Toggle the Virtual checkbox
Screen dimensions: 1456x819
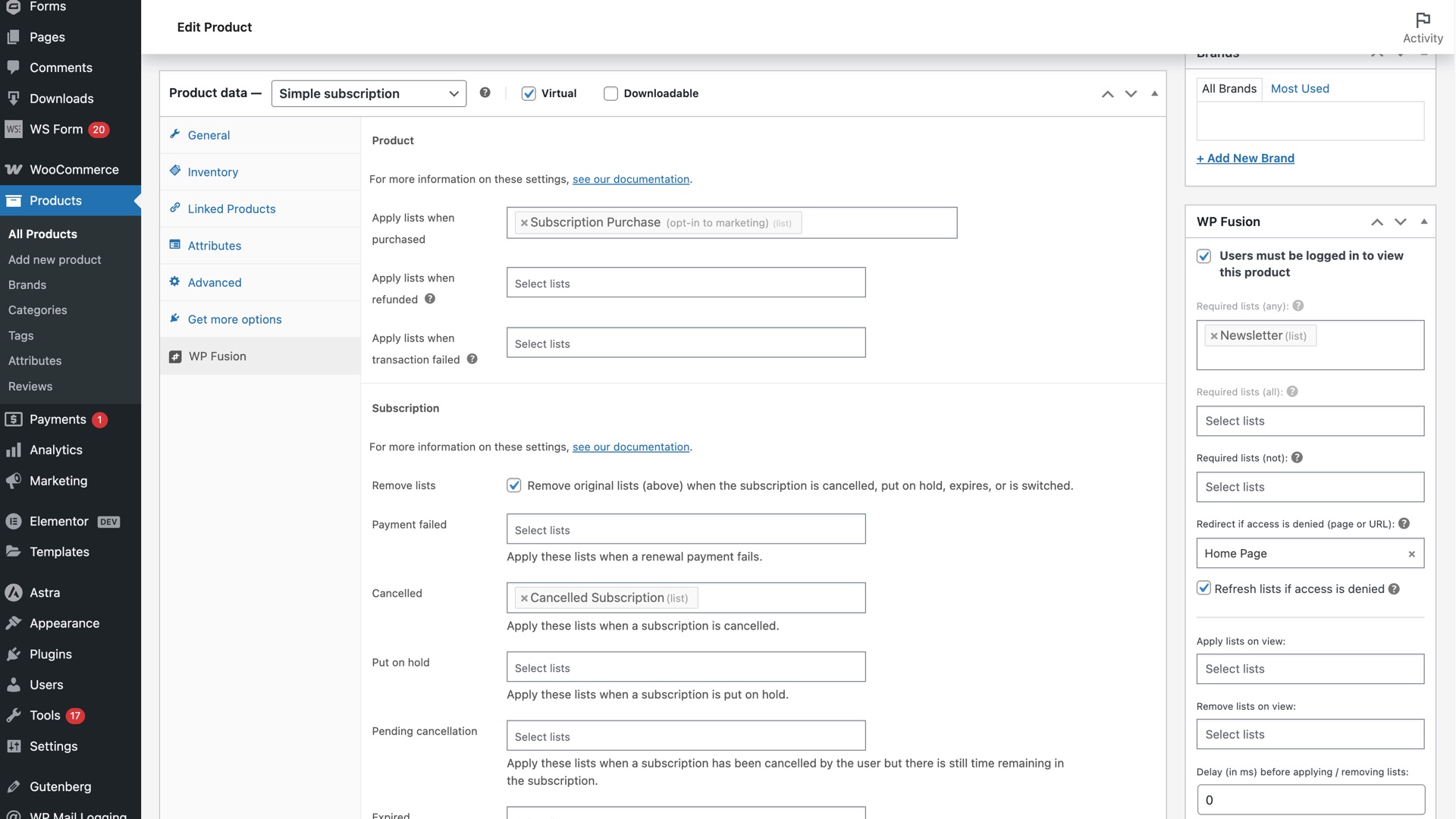click(x=529, y=93)
